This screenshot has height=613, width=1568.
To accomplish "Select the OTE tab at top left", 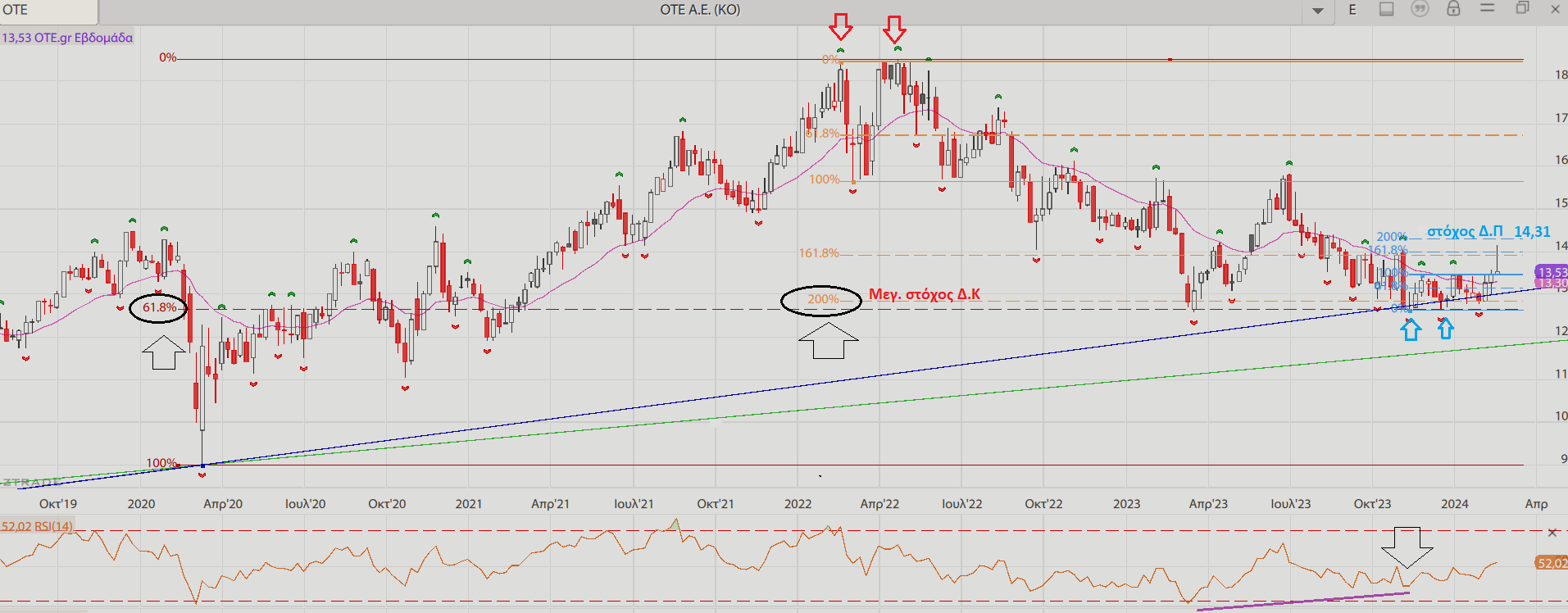I will 48,11.
